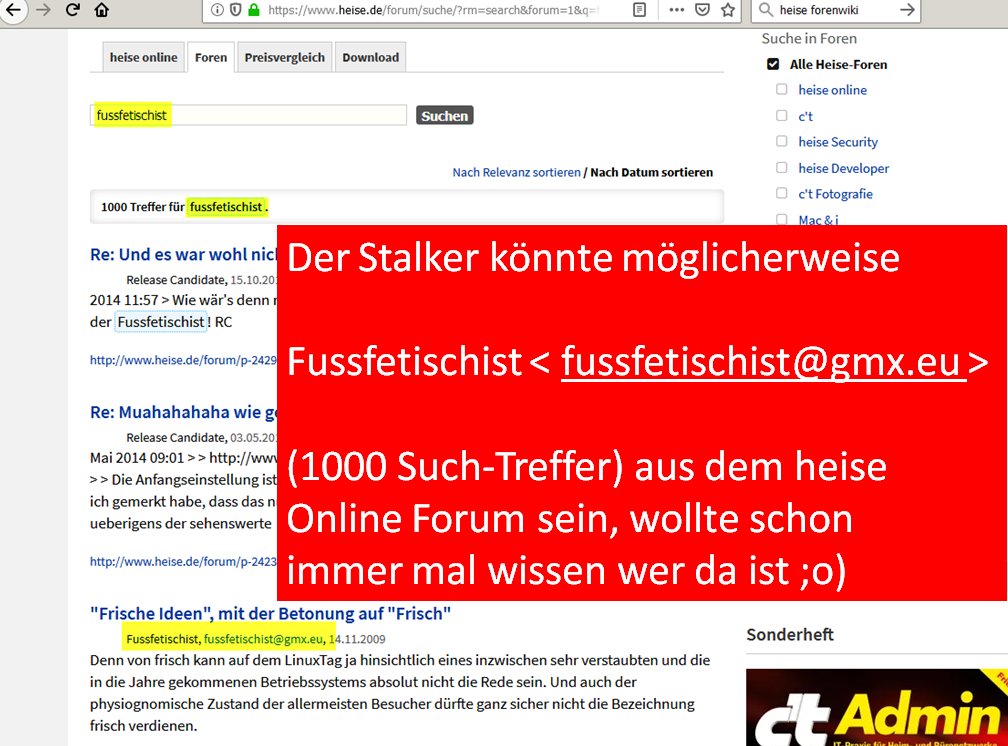Check the 'Mac & i' checkbox

coord(781,219)
